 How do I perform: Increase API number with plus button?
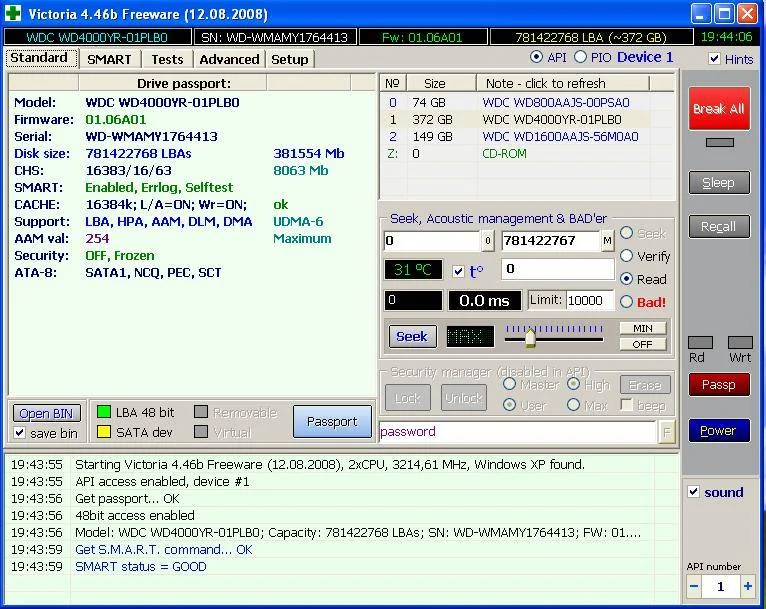coord(747,587)
